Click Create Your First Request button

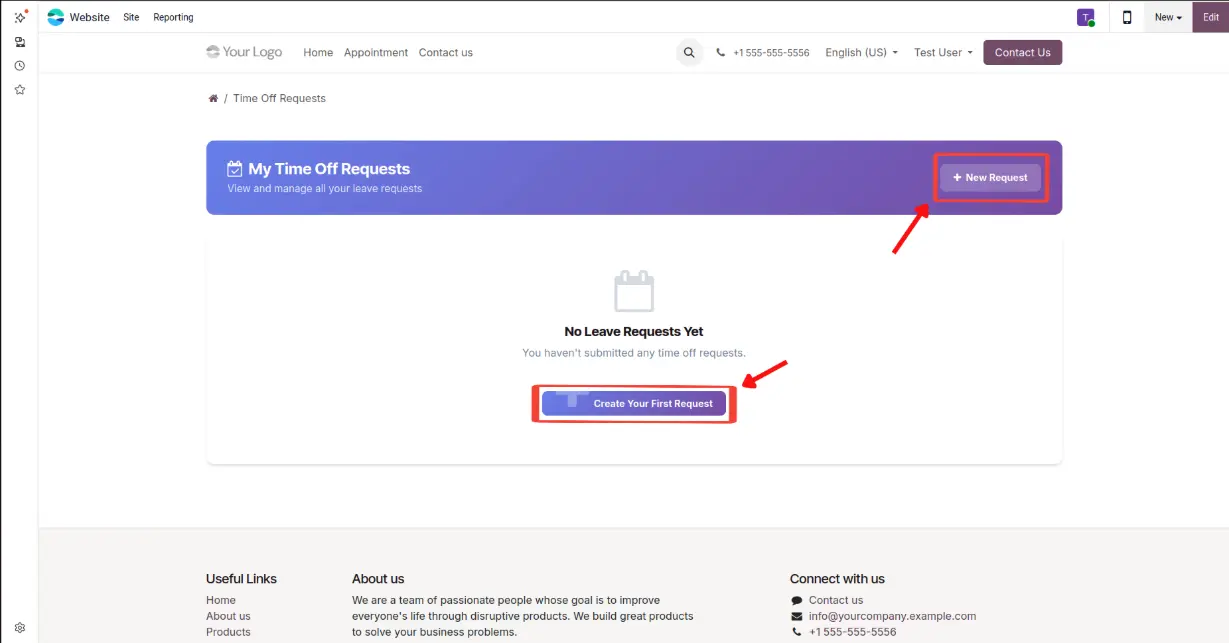coord(634,404)
